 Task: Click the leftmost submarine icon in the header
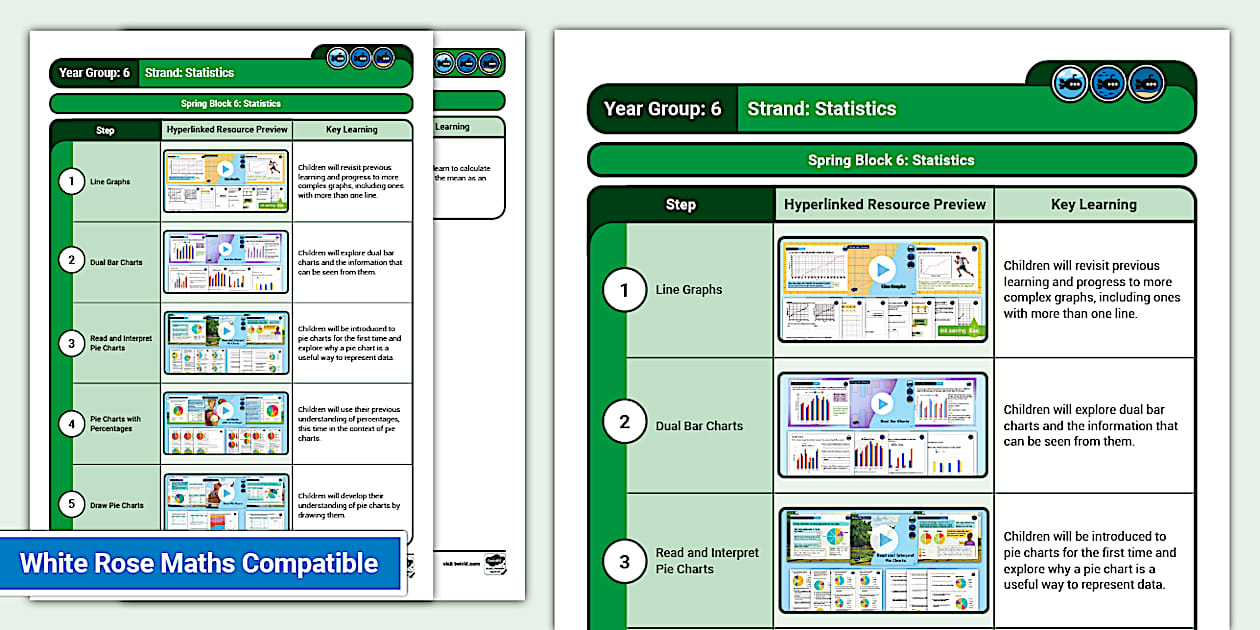pyautogui.click(x=1069, y=83)
